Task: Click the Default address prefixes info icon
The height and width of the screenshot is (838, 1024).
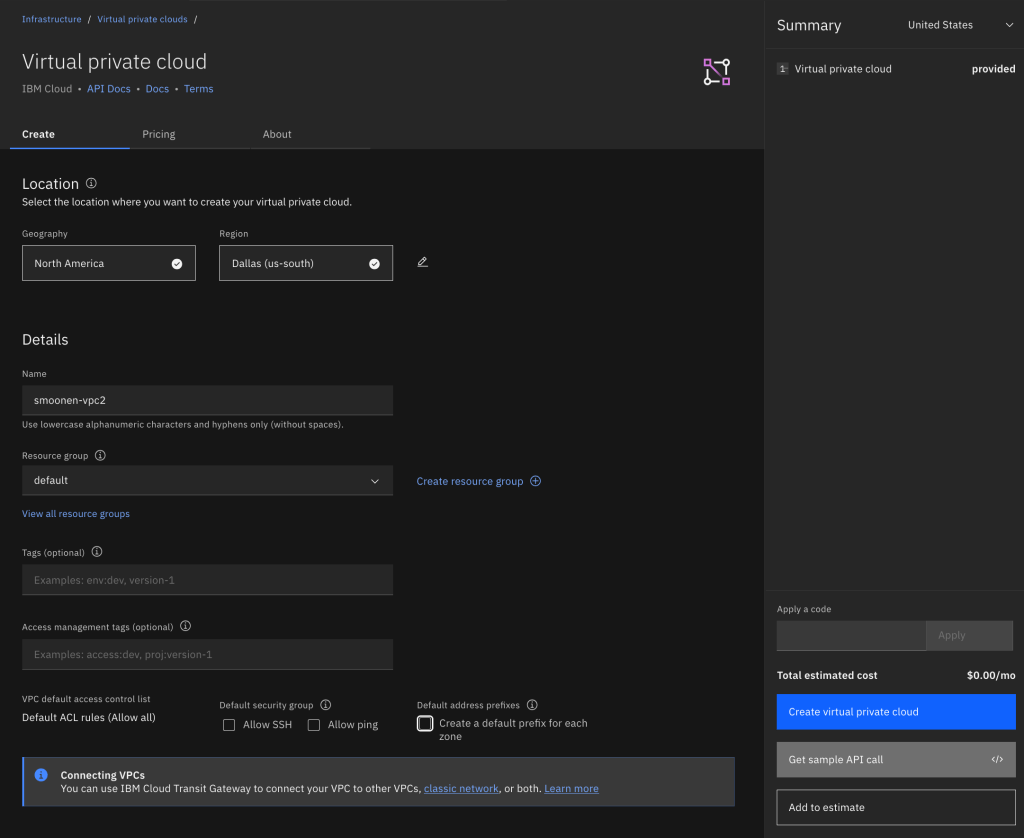Action: [x=532, y=705]
